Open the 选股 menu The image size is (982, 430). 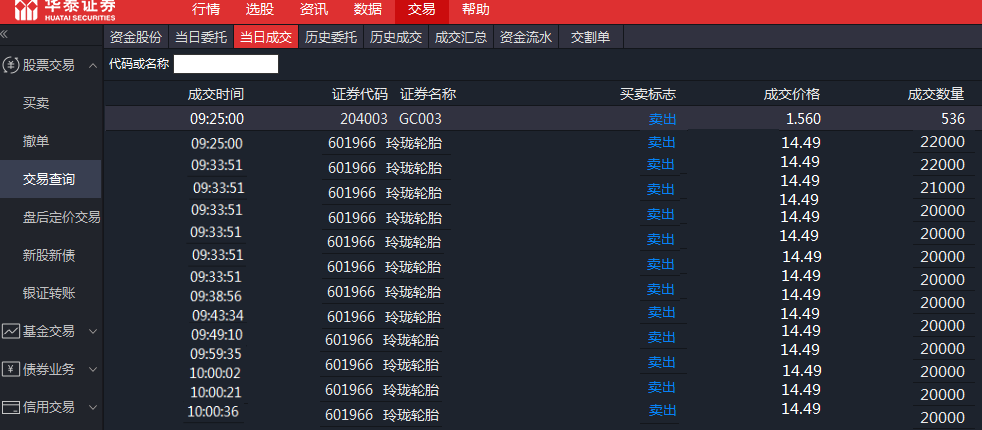[259, 9]
